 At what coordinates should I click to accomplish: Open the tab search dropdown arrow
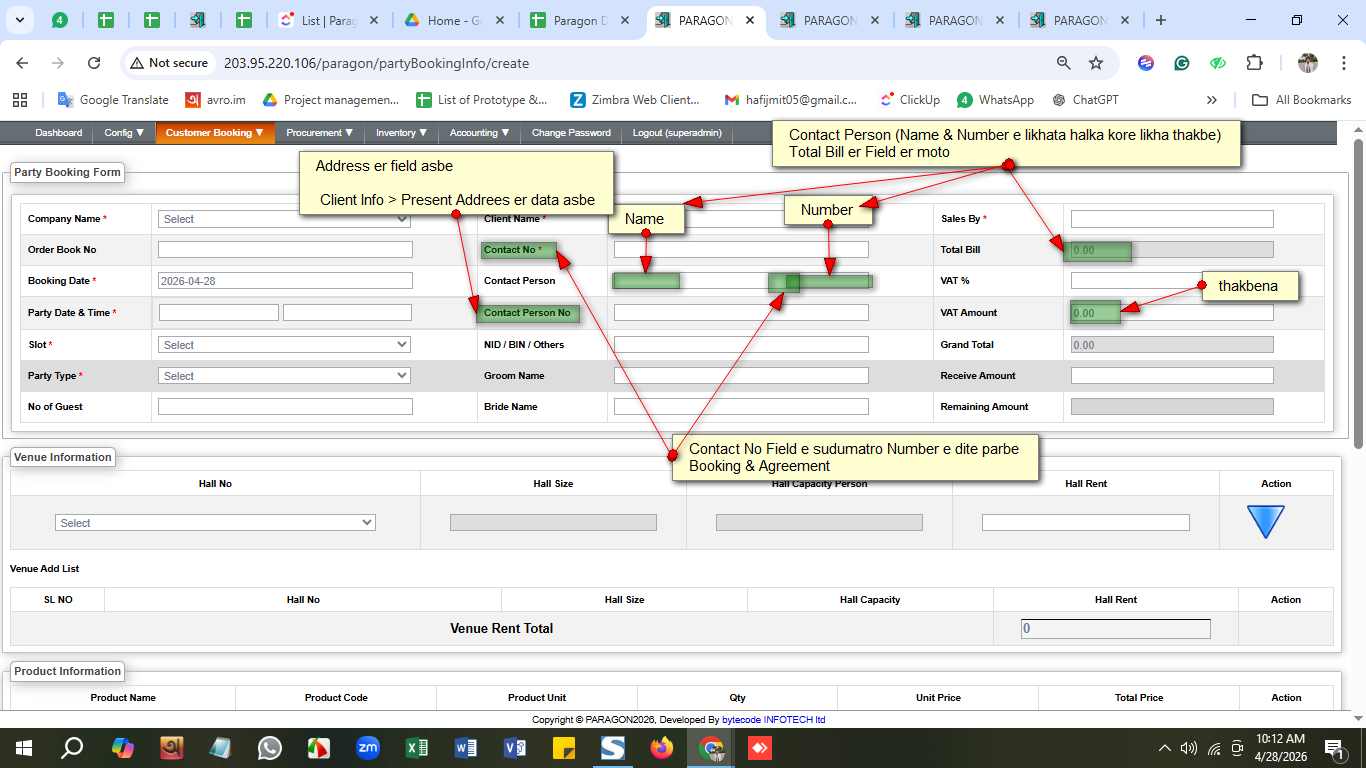20,20
